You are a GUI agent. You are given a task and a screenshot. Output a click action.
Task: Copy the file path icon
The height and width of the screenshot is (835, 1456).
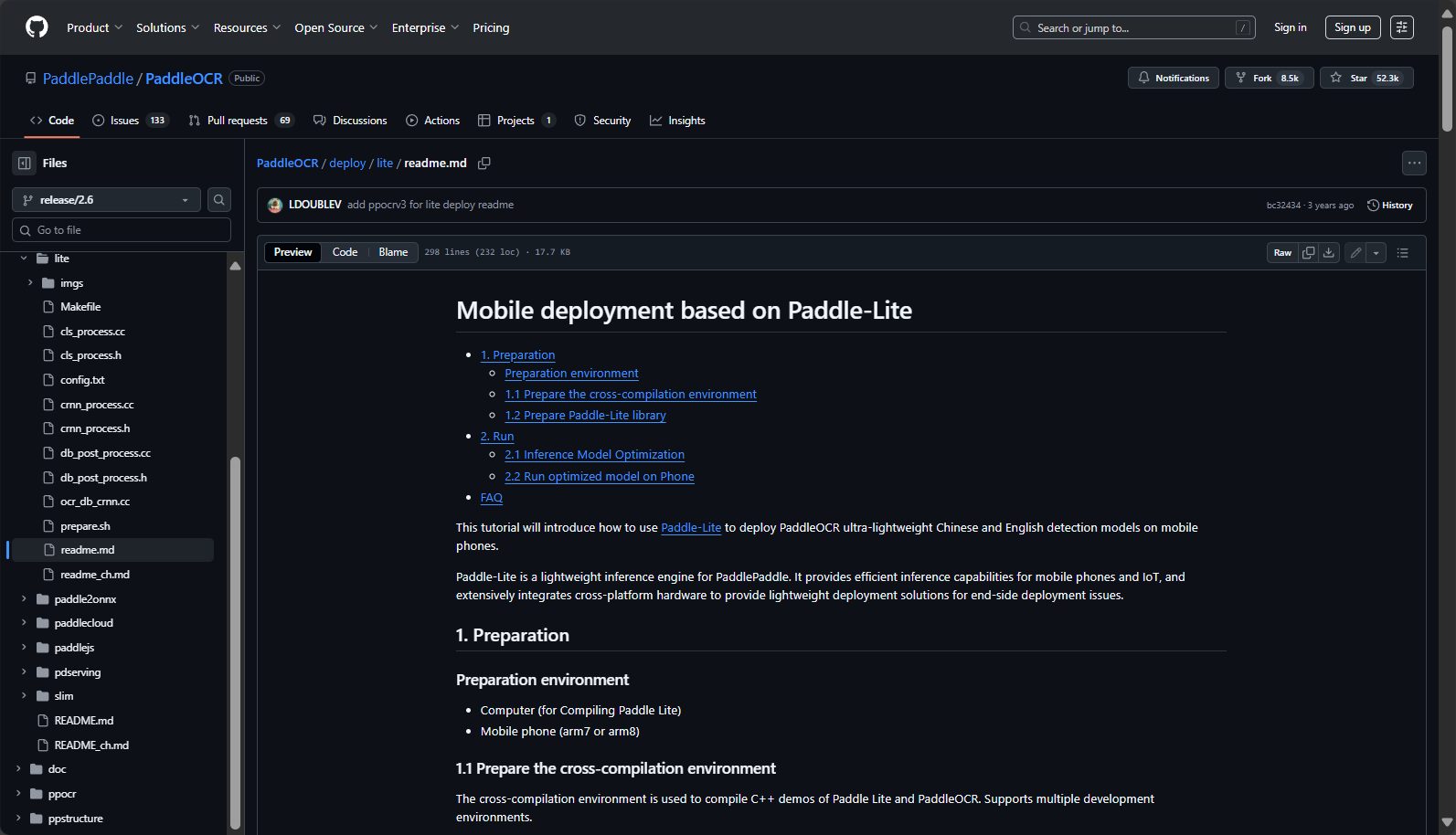click(x=484, y=164)
